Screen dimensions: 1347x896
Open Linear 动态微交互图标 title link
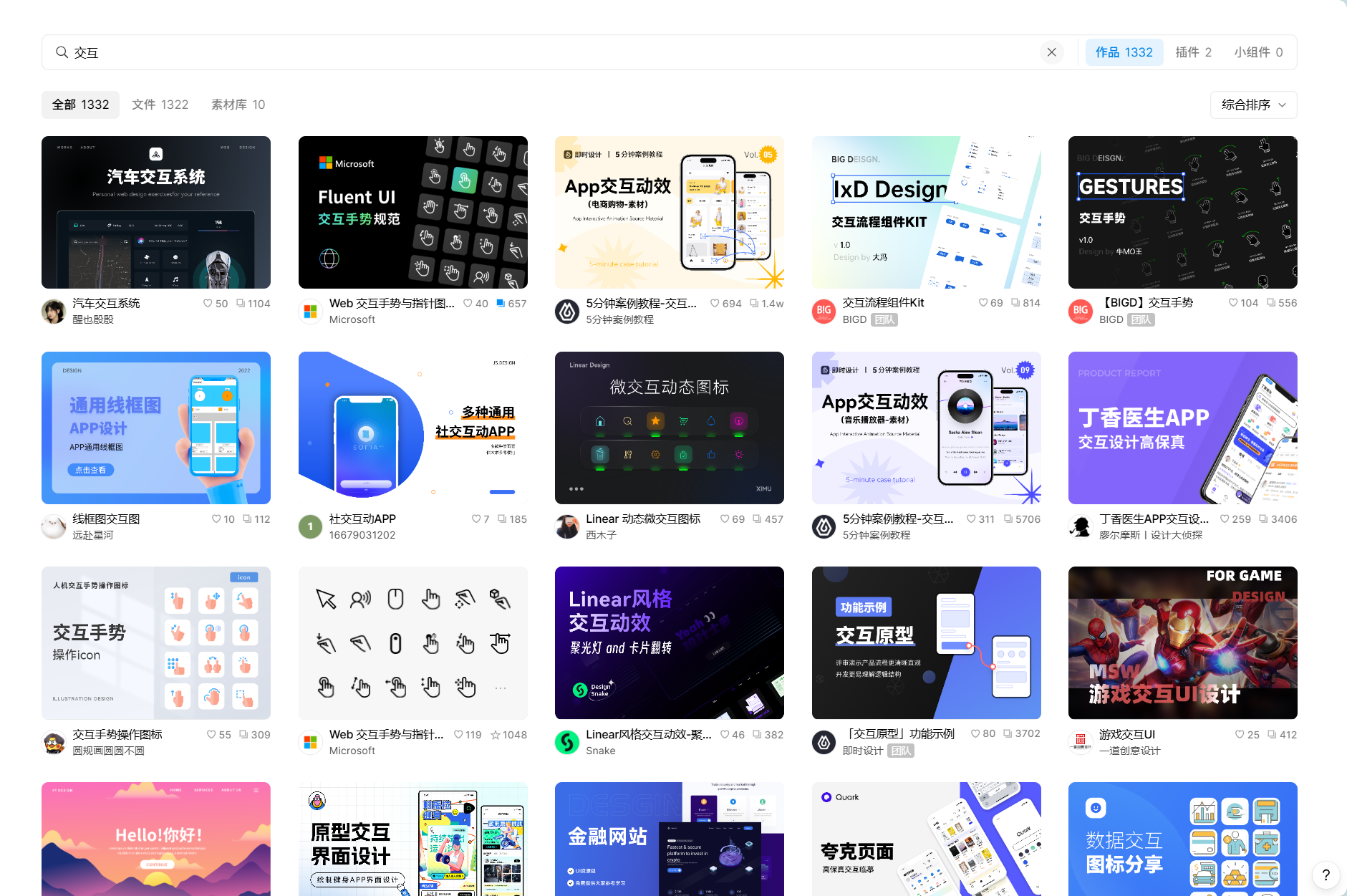tap(643, 519)
